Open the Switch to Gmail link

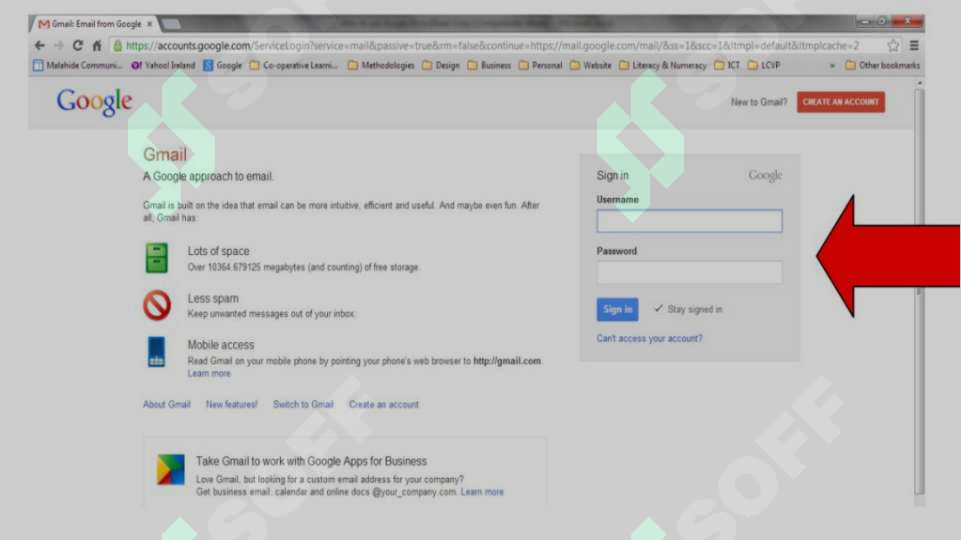click(x=303, y=405)
